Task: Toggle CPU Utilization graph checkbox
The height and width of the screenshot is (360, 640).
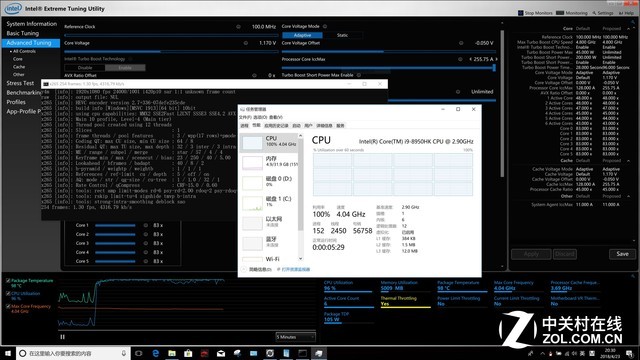Action: [8, 293]
